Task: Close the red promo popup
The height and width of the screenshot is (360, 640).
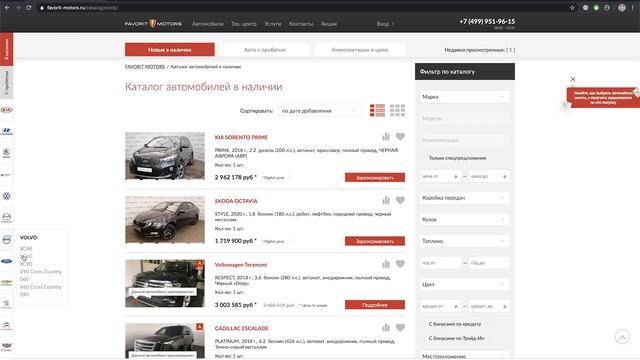Action: [573, 79]
